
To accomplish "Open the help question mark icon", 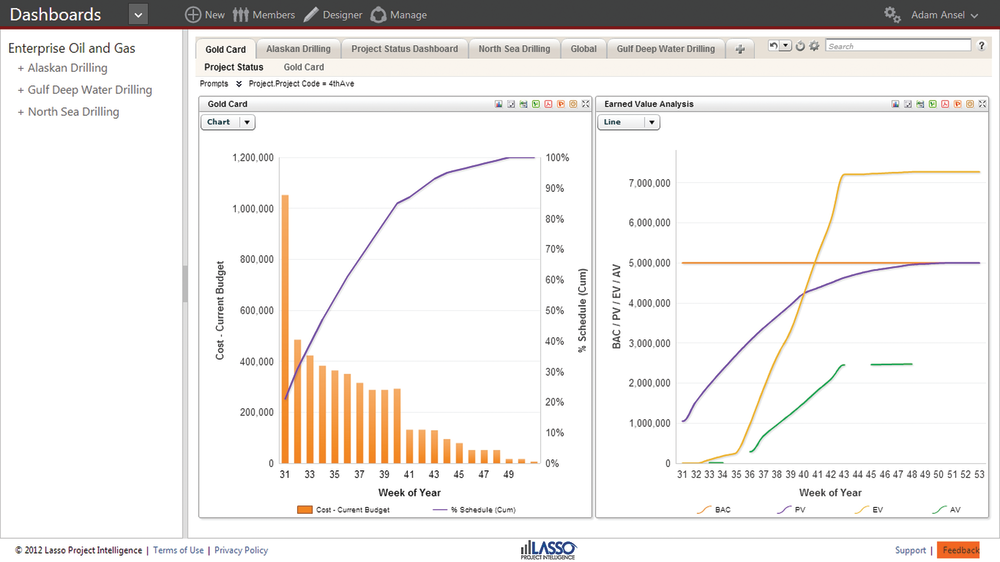I will point(982,46).
